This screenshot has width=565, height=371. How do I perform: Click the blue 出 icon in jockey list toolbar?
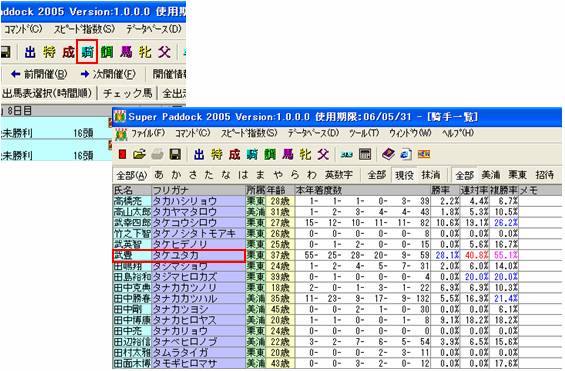199,155
